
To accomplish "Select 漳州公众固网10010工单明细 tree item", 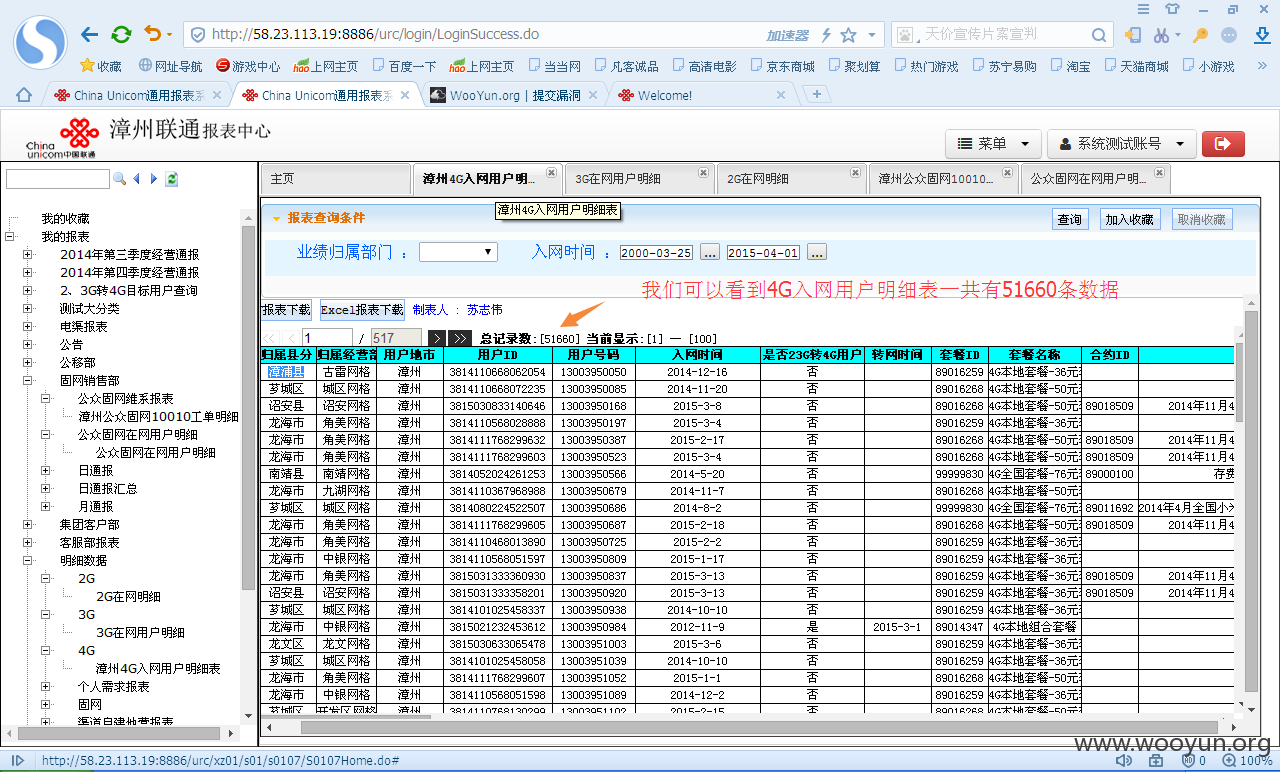I will (x=158, y=417).
